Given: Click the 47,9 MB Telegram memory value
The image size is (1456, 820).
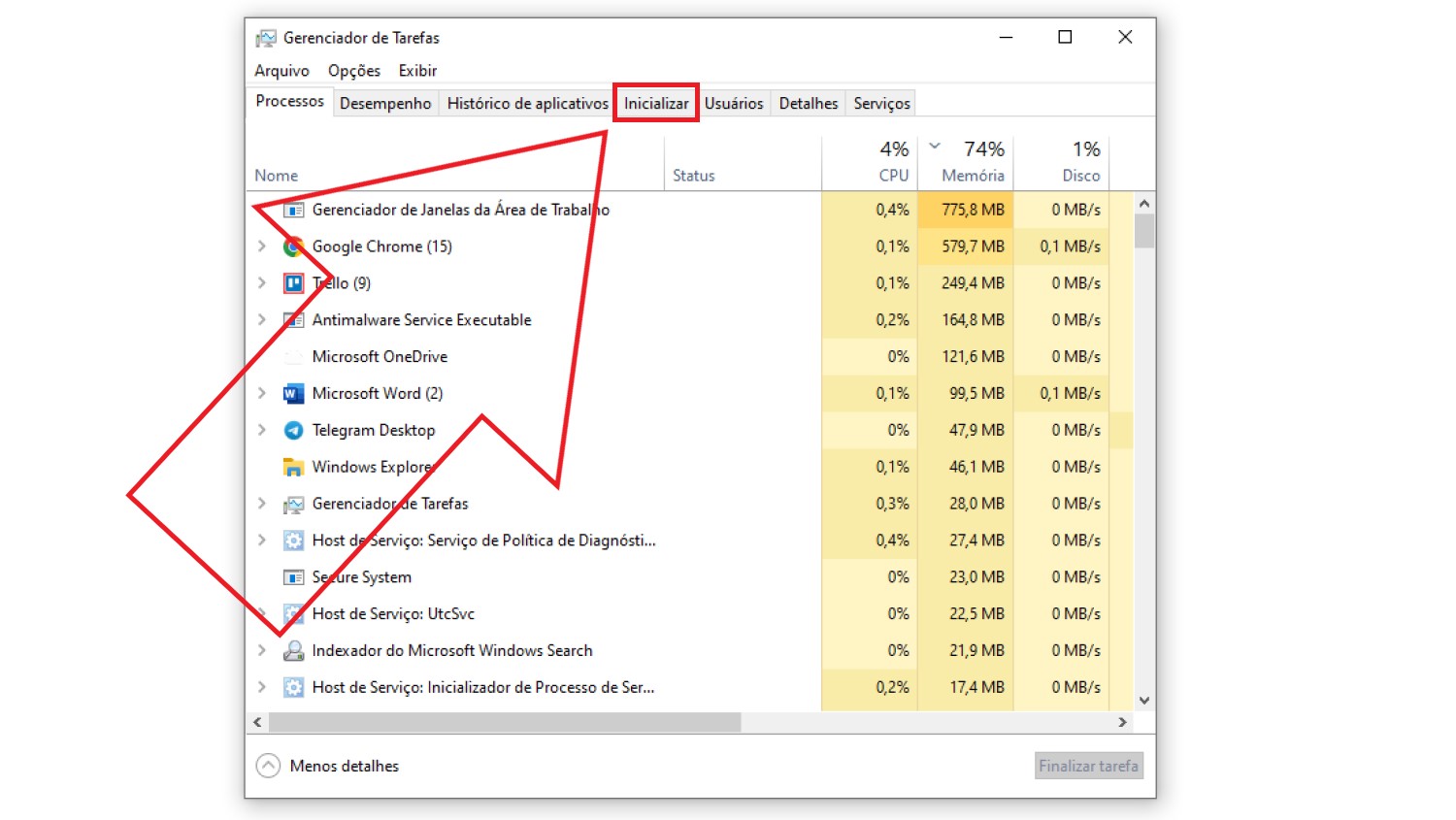Looking at the screenshot, I should [x=976, y=430].
